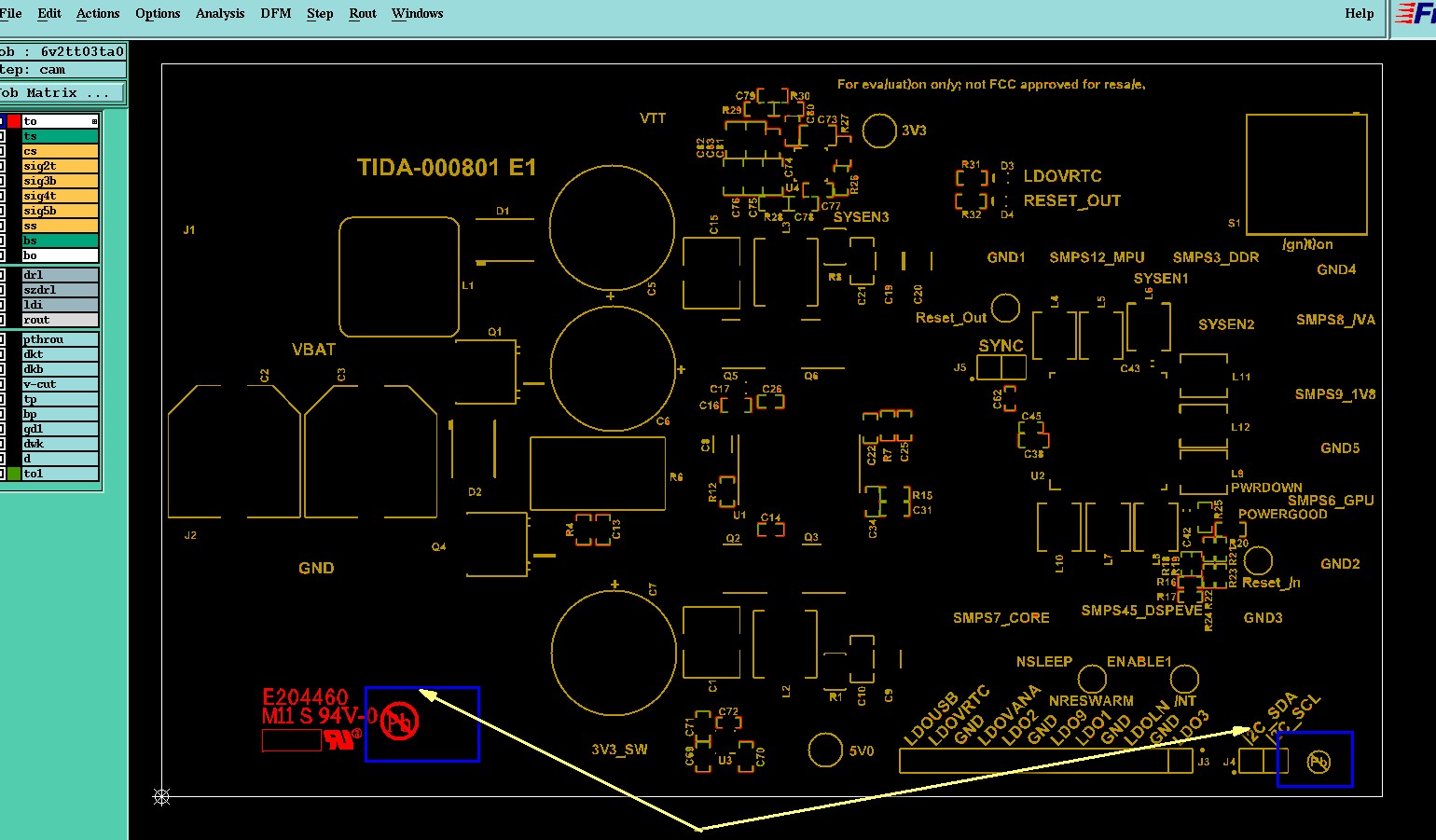Click the Reset_Out test point circle
The height and width of the screenshot is (840, 1436).
click(1005, 308)
